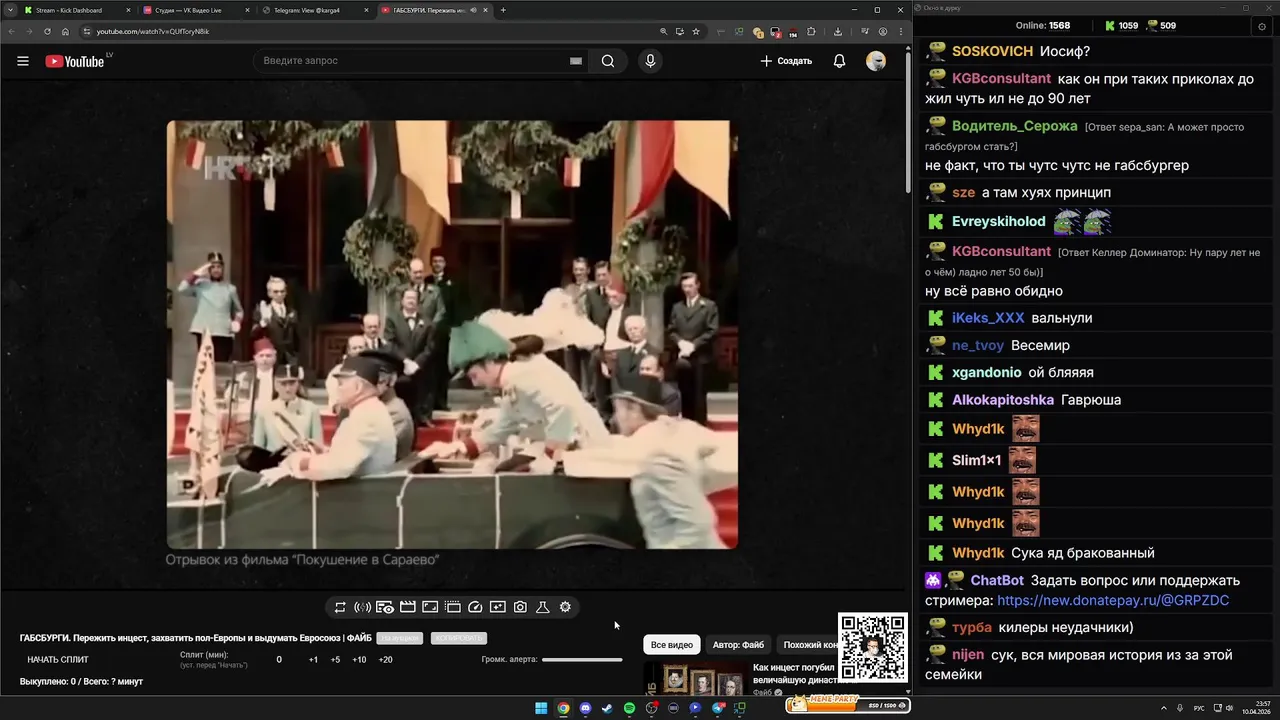This screenshot has width=1280, height=720.
Task: Open a new Chrome tab
Action: 503,10
